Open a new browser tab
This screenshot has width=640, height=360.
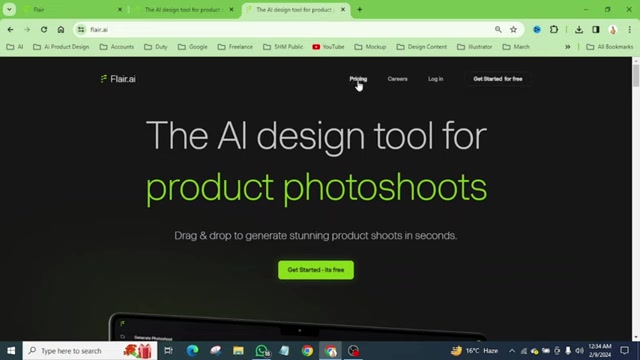[360, 9]
